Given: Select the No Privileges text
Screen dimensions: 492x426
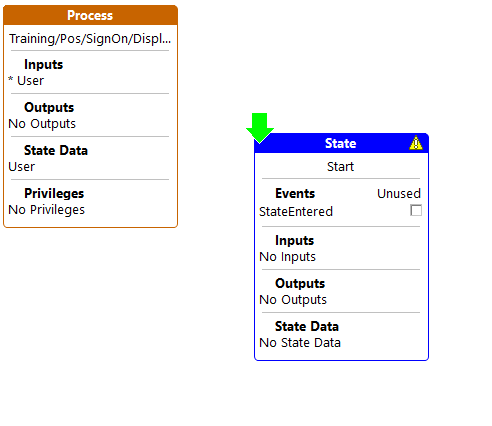Looking at the screenshot, I should [x=47, y=210].
